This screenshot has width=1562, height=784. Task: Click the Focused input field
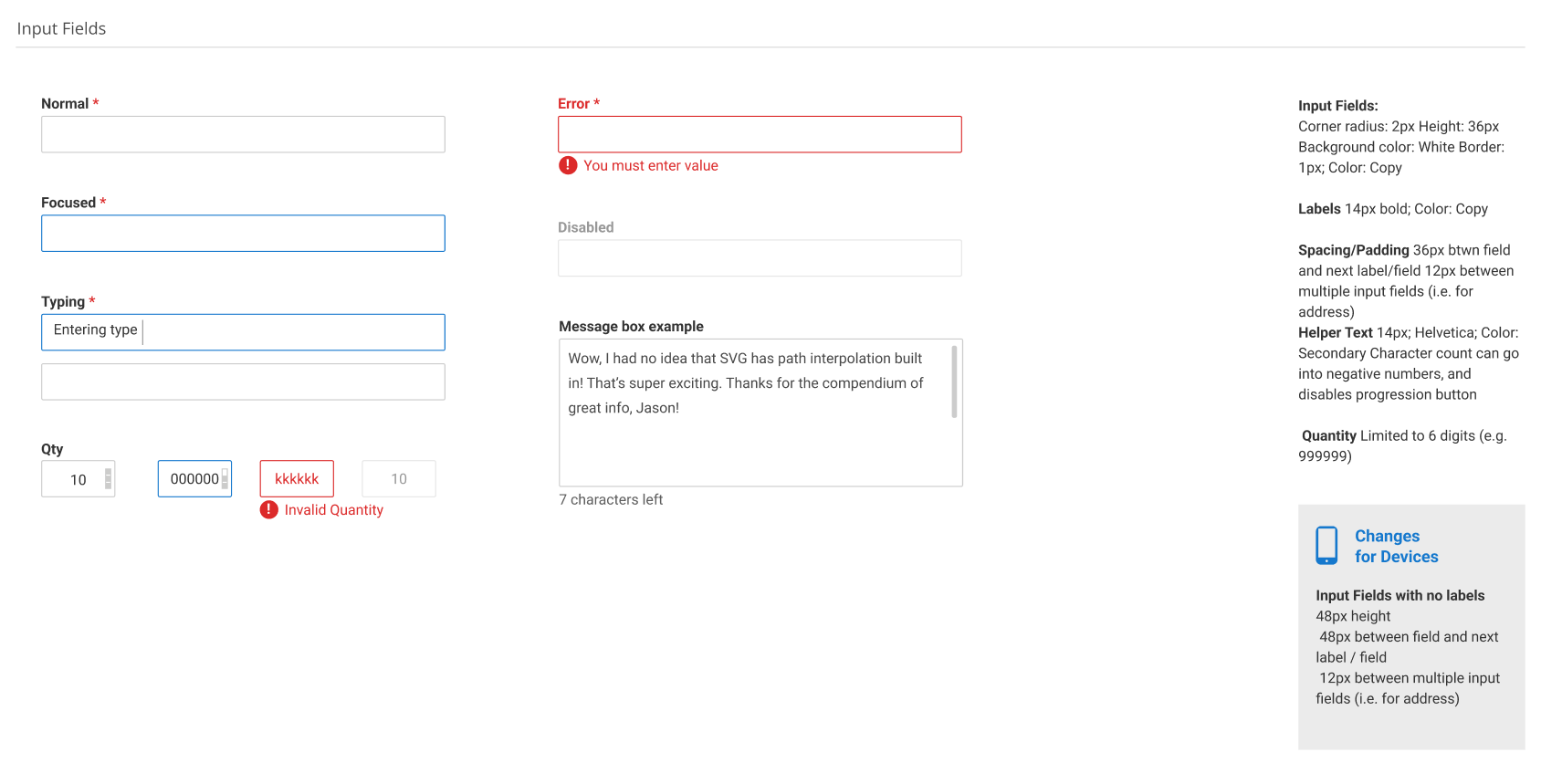click(x=243, y=234)
